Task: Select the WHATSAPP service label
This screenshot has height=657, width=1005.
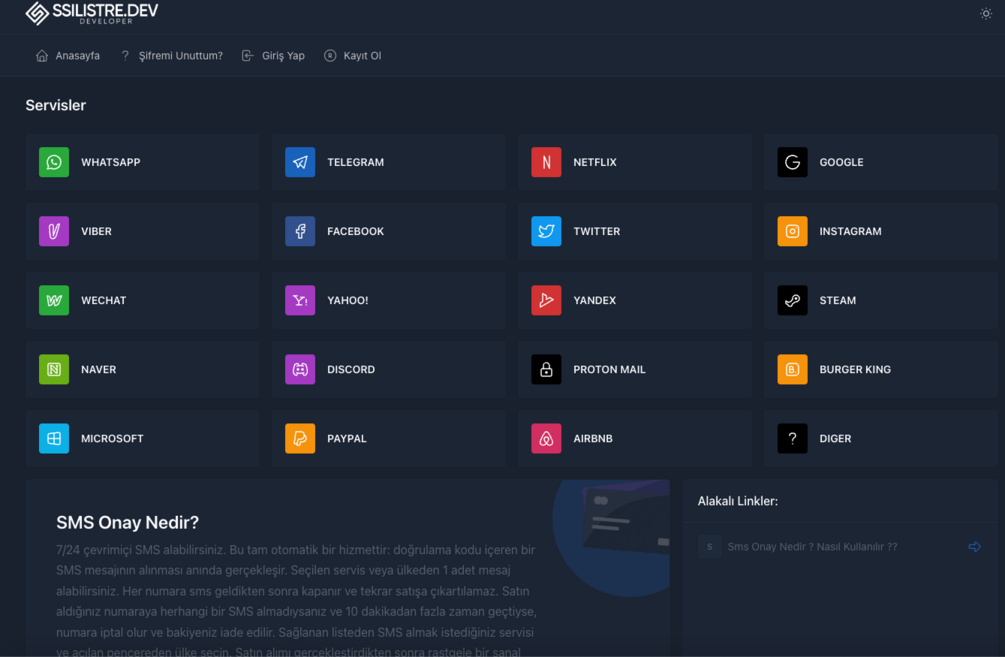Action: pyautogui.click(x=111, y=163)
